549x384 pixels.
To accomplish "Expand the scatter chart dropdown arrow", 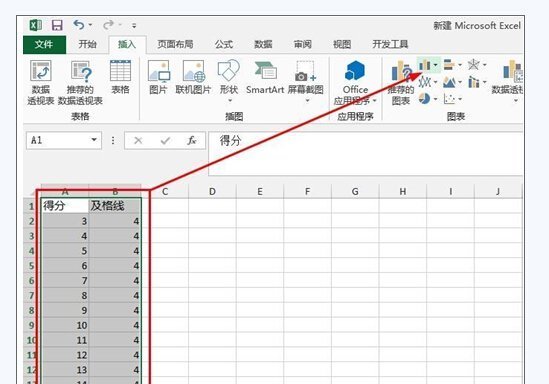I will pyautogui.click(x=460, y=99).
